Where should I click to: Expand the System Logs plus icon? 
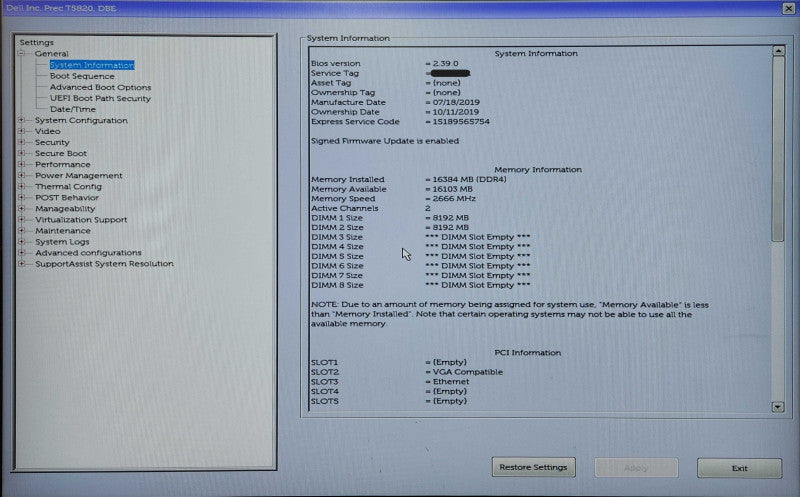coord(22,242)
